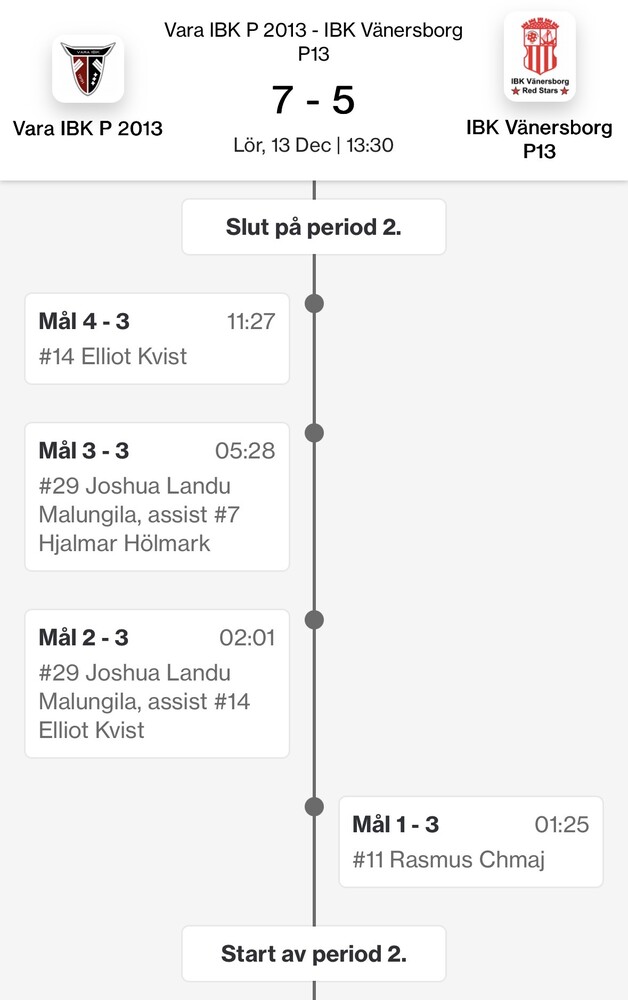Tap the match date Lör, 13 Dec
This screenshot has width=628, height=1000.
coord(280,145)
